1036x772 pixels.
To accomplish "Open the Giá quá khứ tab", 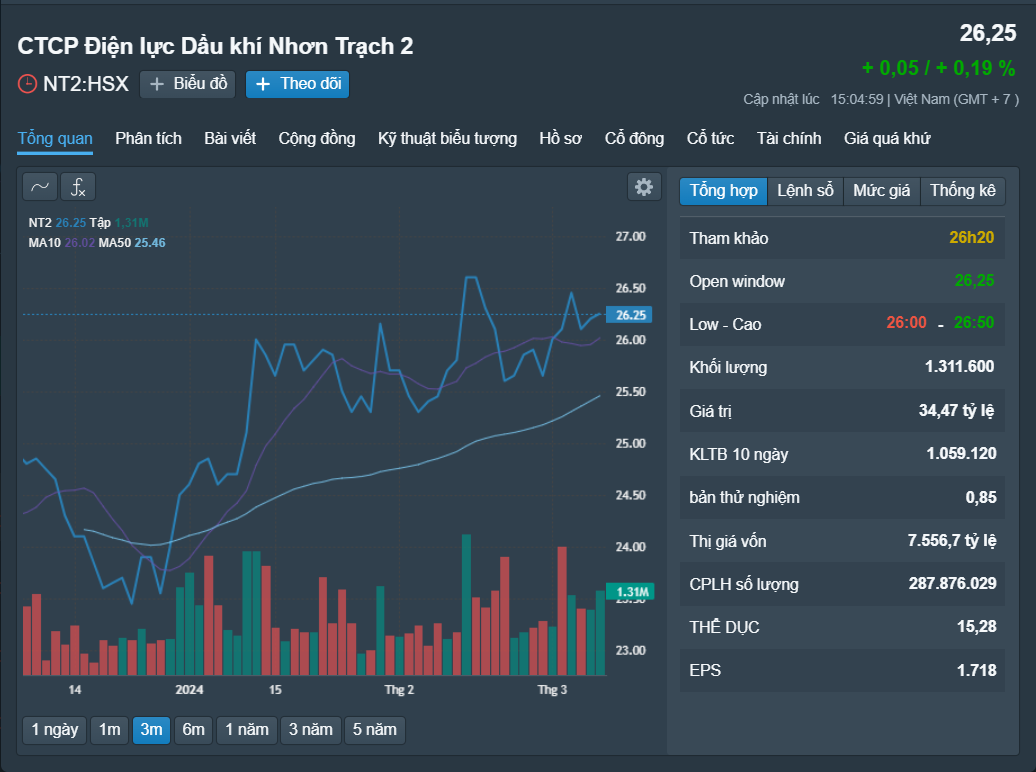I will [887, 139].
